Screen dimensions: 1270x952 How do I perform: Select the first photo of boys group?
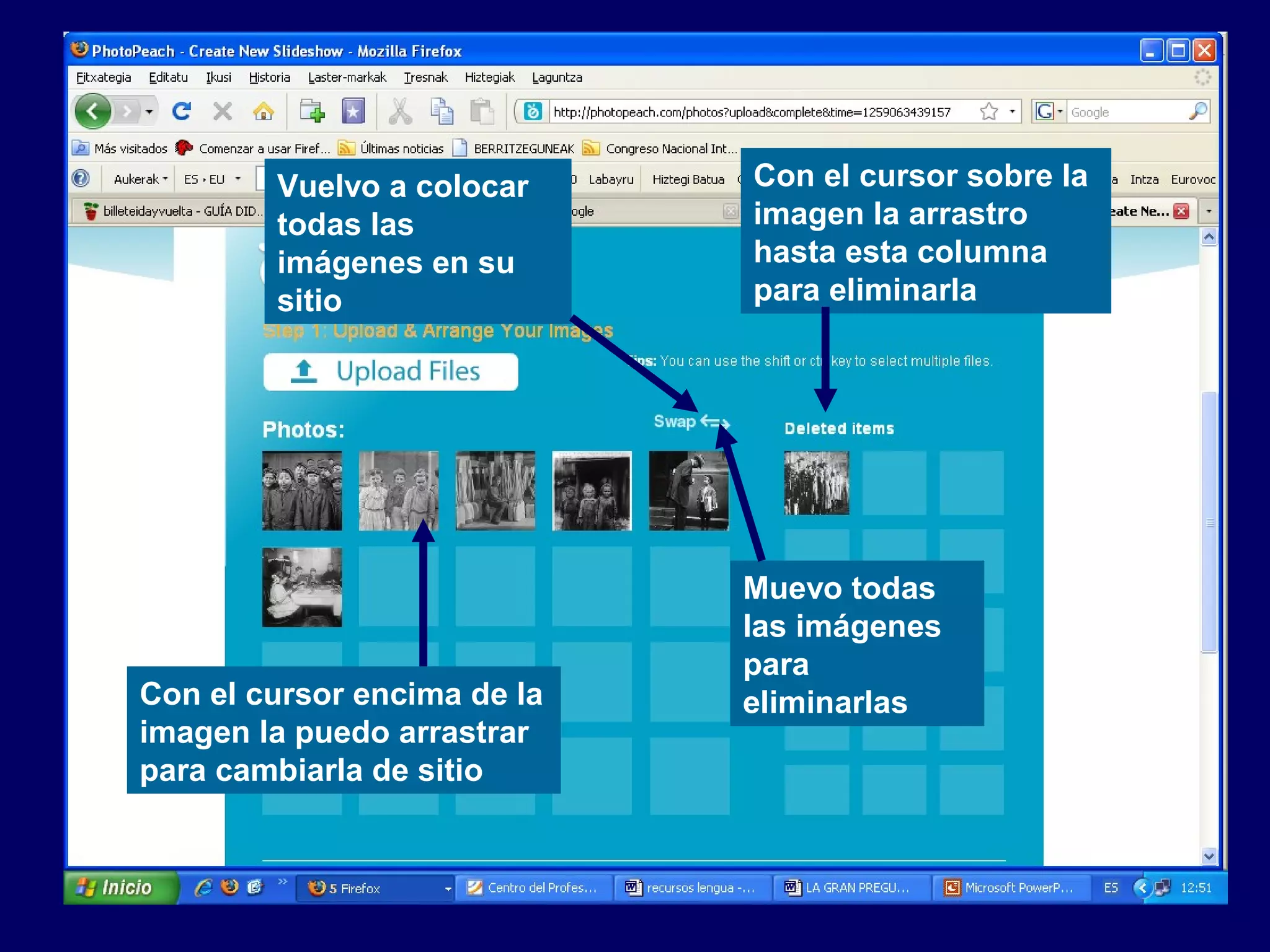pos(302,491)
